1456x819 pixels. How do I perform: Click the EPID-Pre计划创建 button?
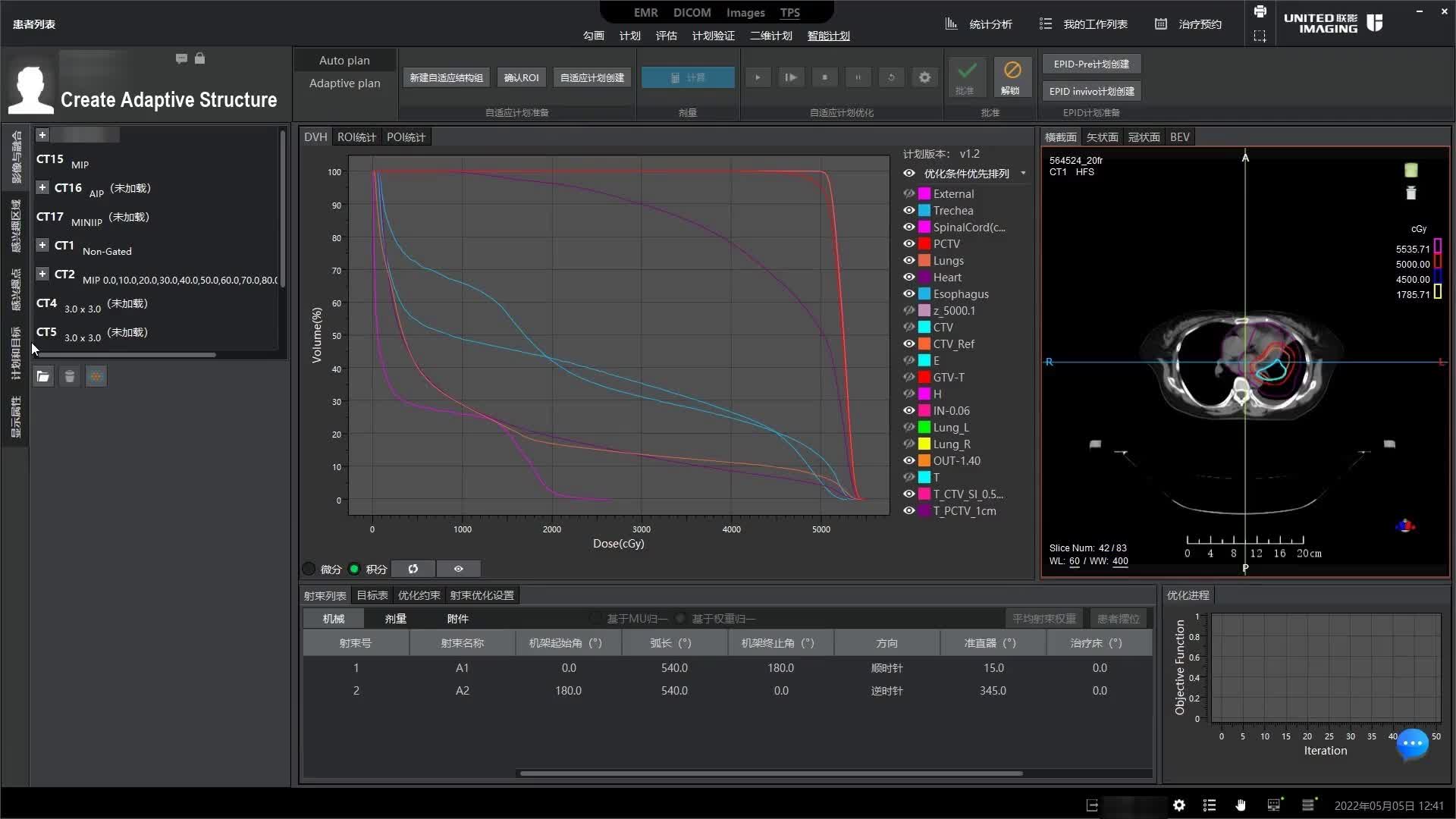[x=1091, y=64]
